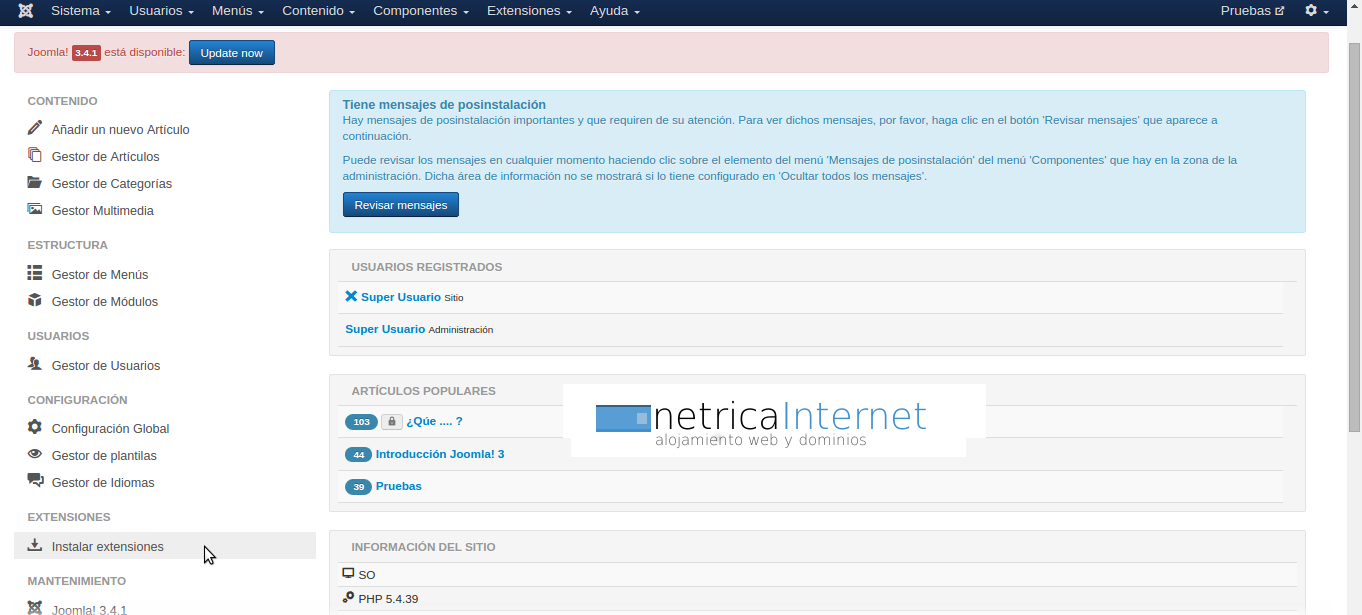Open Gestor de Idiomas link

(x=103, y=482)
